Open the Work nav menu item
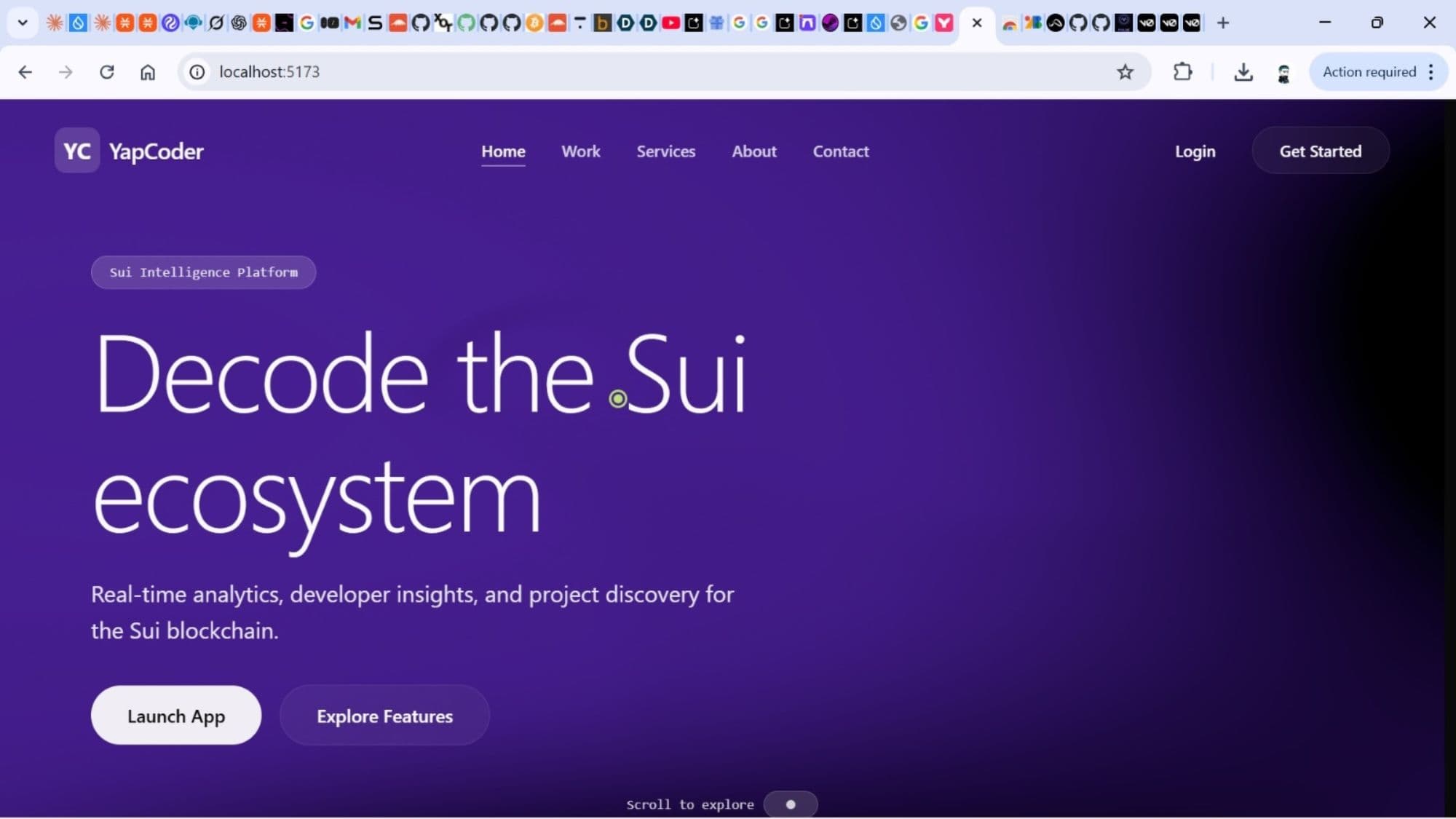Viewport: 1456px width, 819px height. (580, 151)
